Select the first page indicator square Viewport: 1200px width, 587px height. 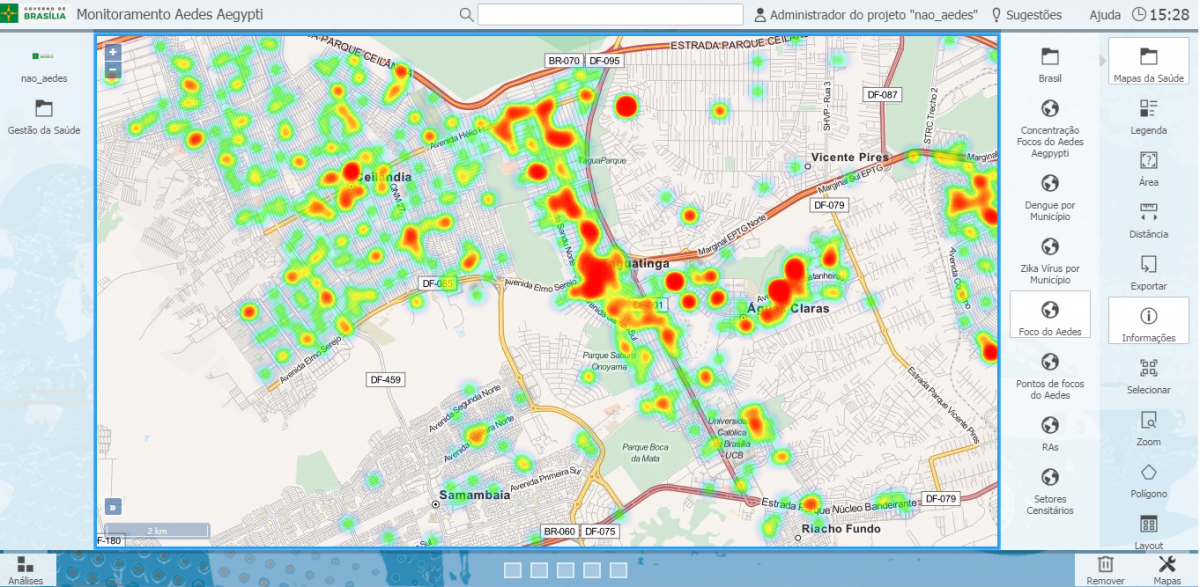(x=513, y=570)
